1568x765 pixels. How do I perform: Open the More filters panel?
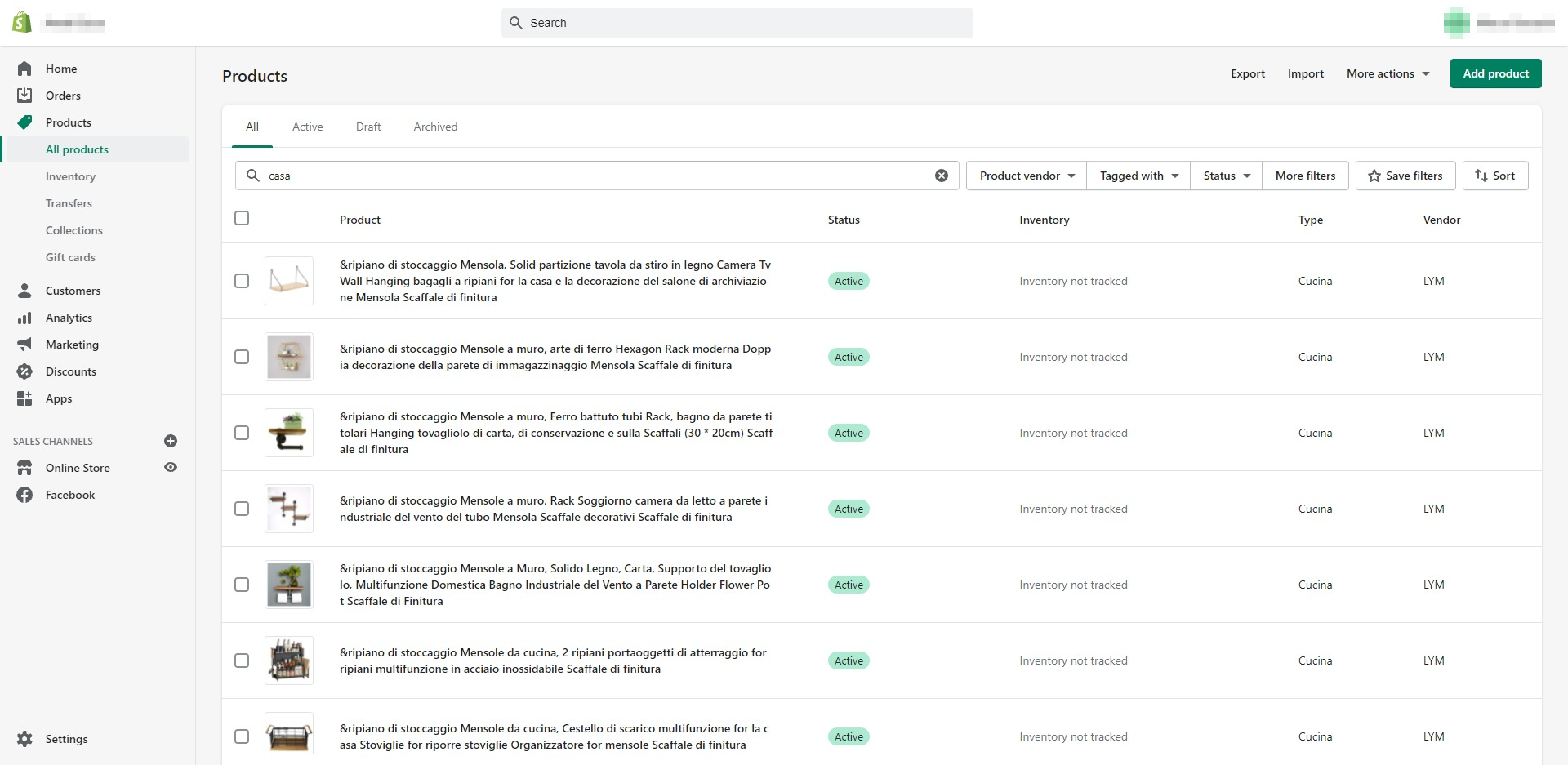click(1305, 176)
